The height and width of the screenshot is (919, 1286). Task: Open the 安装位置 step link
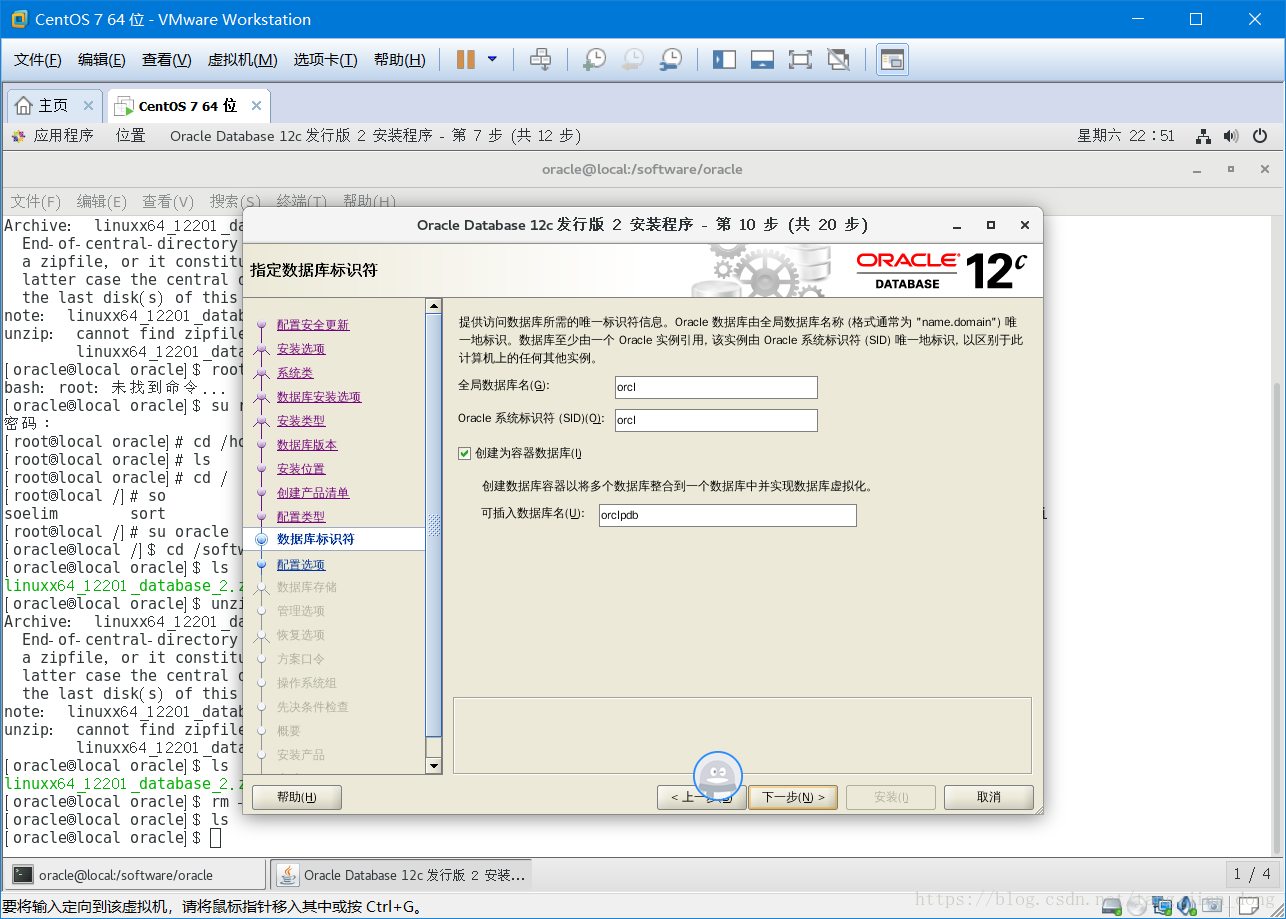[301, 469]
